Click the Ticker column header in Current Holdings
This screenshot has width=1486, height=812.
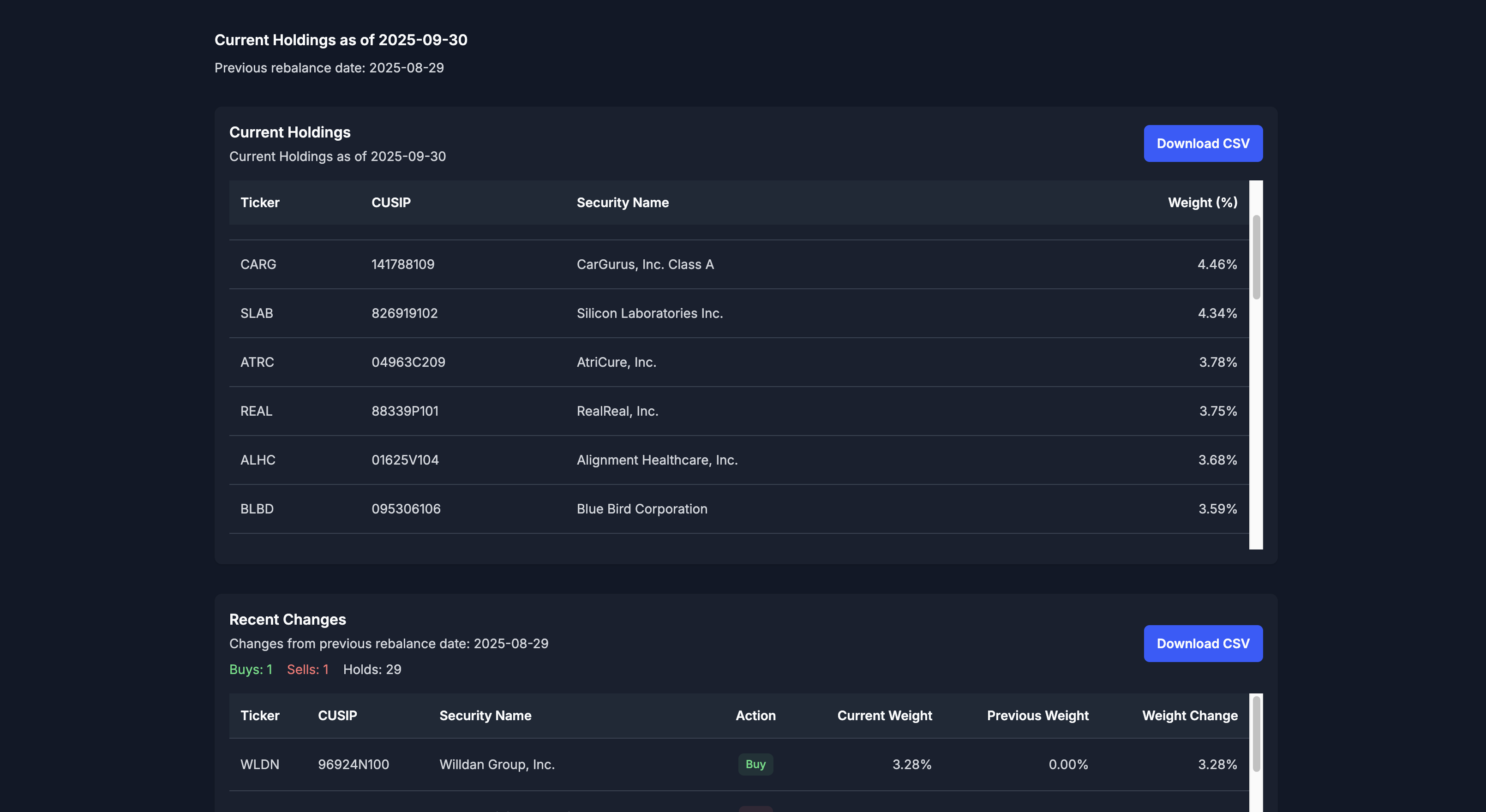(259, 203)
